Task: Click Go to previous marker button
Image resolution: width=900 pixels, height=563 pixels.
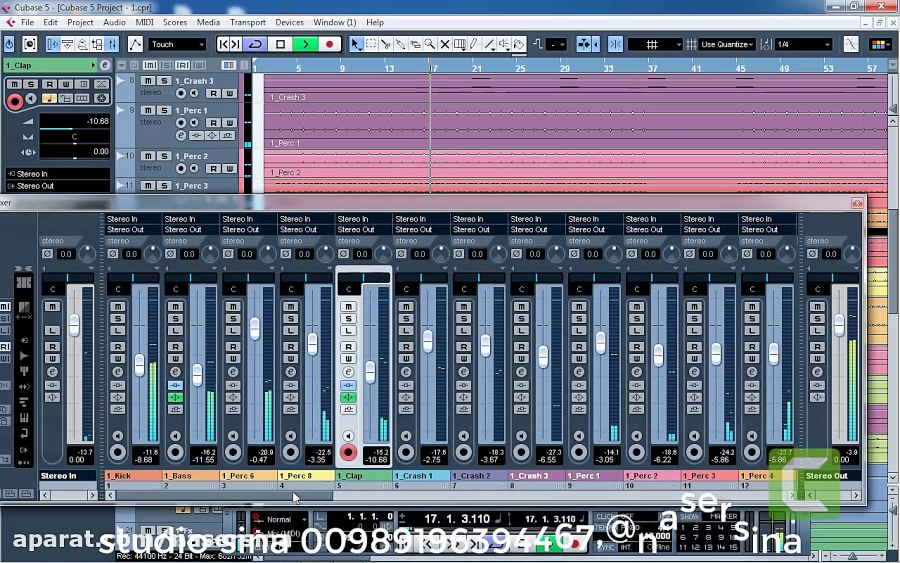Action: [223, 44]
